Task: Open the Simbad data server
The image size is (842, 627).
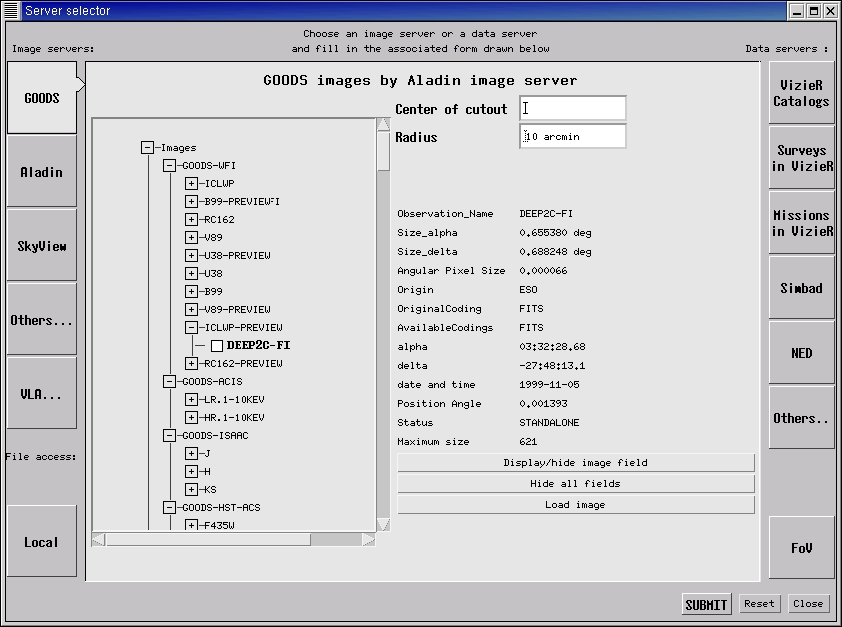Action: click(801, 288)
